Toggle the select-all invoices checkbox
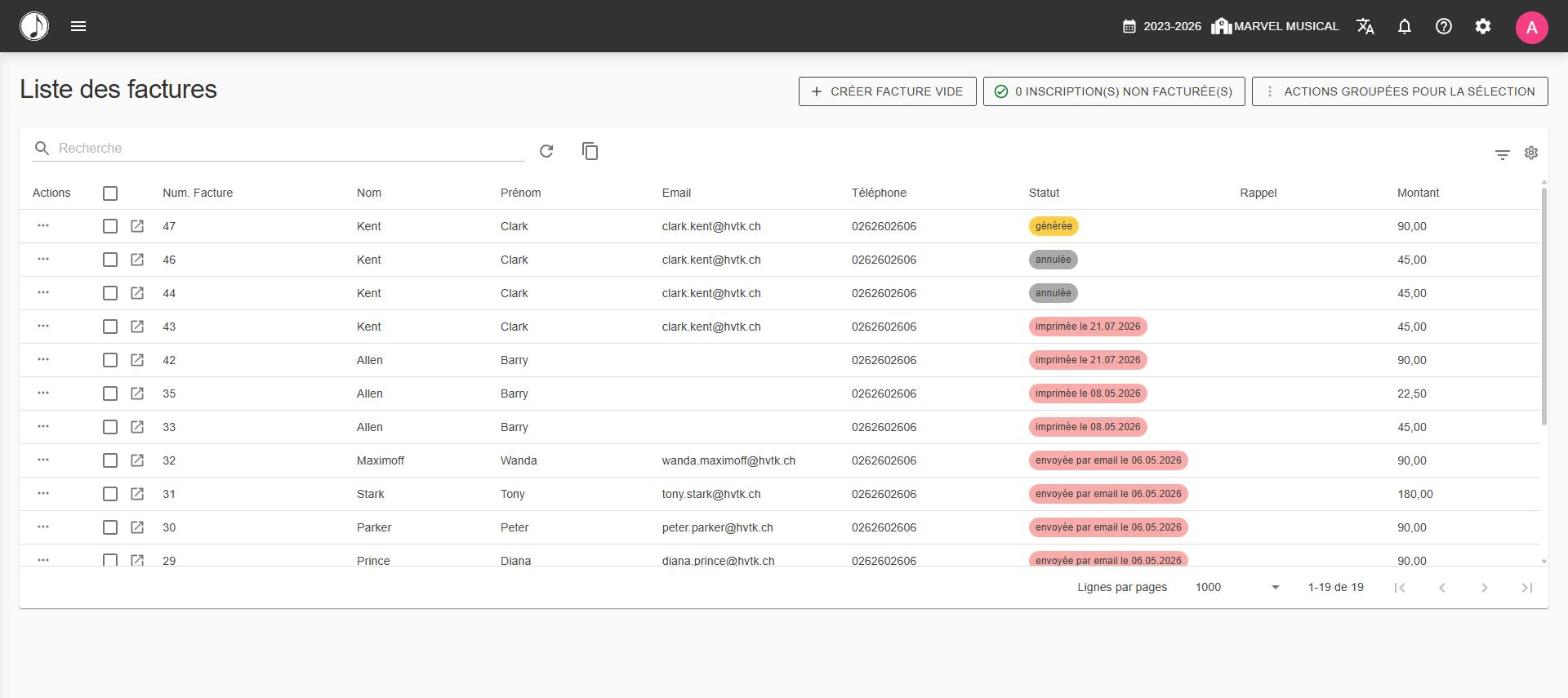1568x698 pixels. [x=110, y=193]
